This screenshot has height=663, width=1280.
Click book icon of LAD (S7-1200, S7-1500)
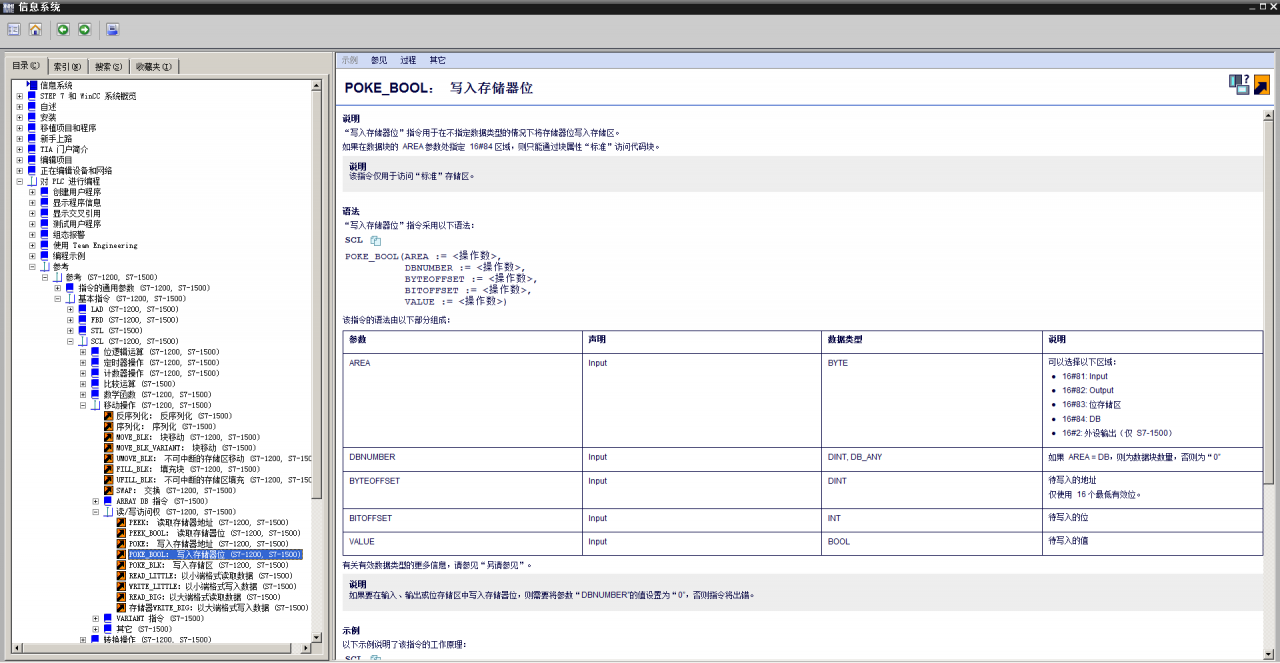click(x=83, y=309)
